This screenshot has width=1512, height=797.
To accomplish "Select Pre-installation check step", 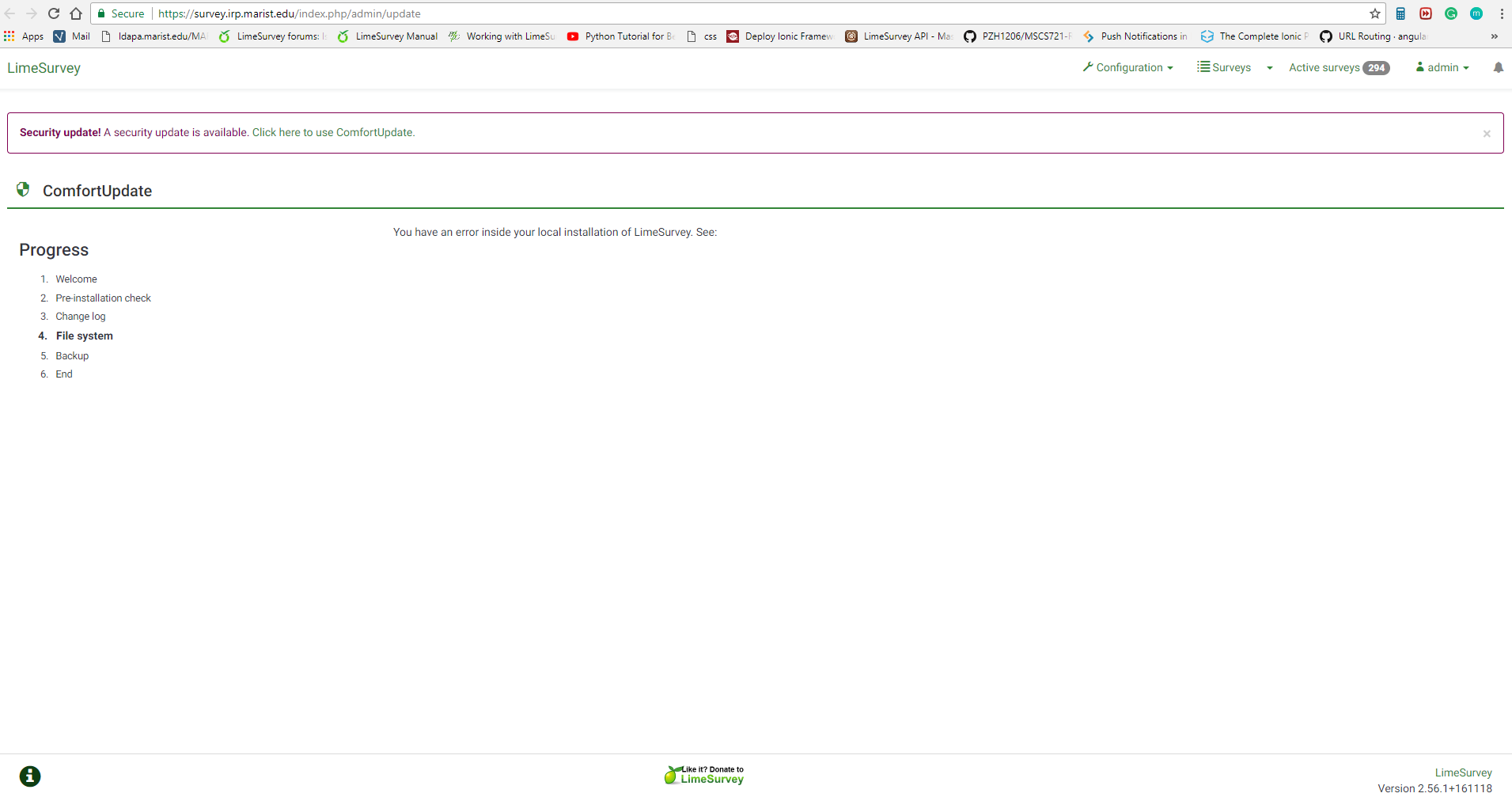I will point(103,298).
